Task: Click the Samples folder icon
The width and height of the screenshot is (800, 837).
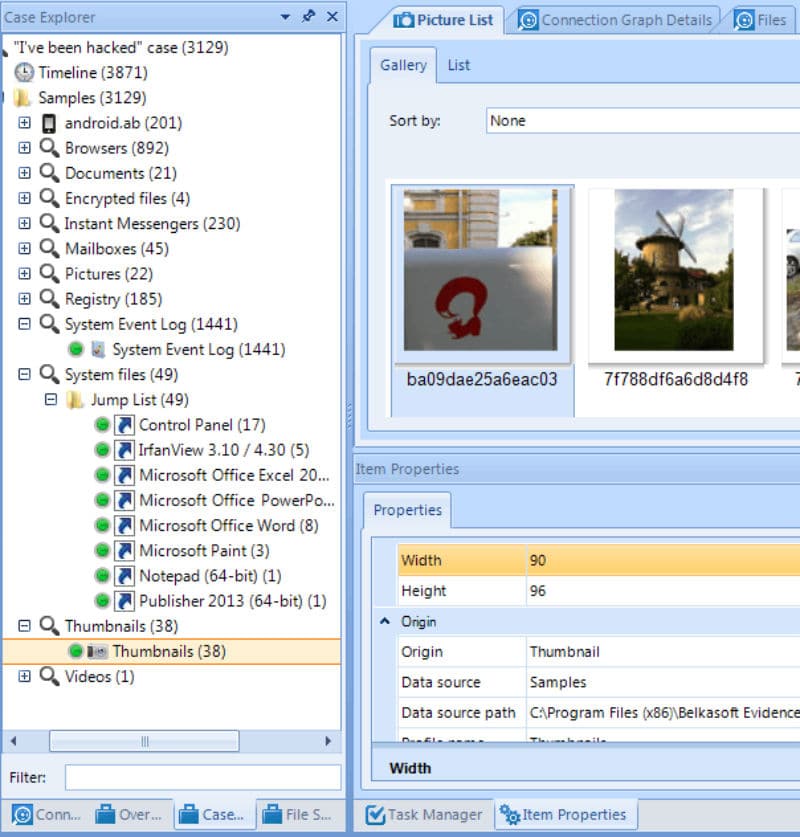Action: coord(22,98)
